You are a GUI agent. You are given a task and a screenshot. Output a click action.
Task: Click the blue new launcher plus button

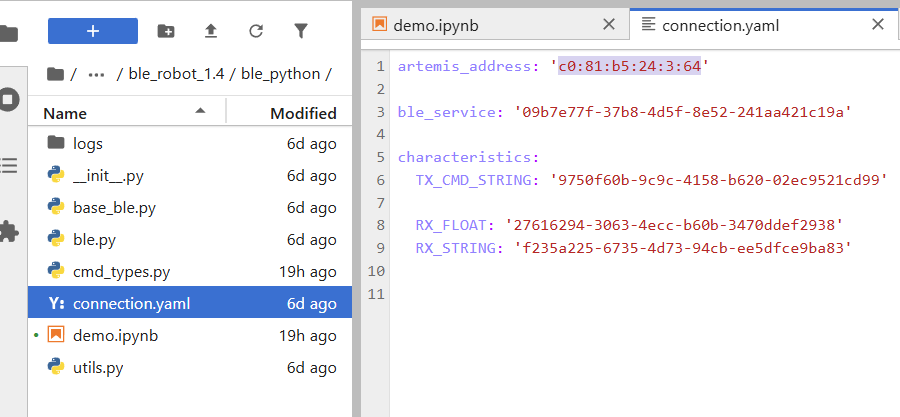coord(92,31)
